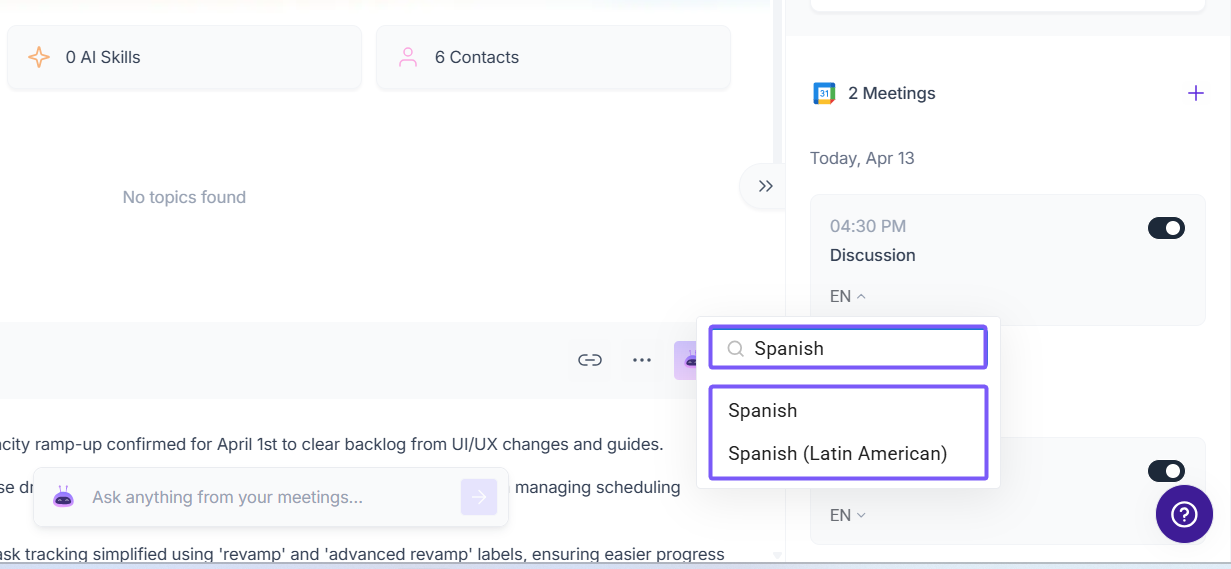Image resolution: width=1231 pixels, height=569 pixels.
Task: Click the language search field containing Spanish
Action: [860, 348]
